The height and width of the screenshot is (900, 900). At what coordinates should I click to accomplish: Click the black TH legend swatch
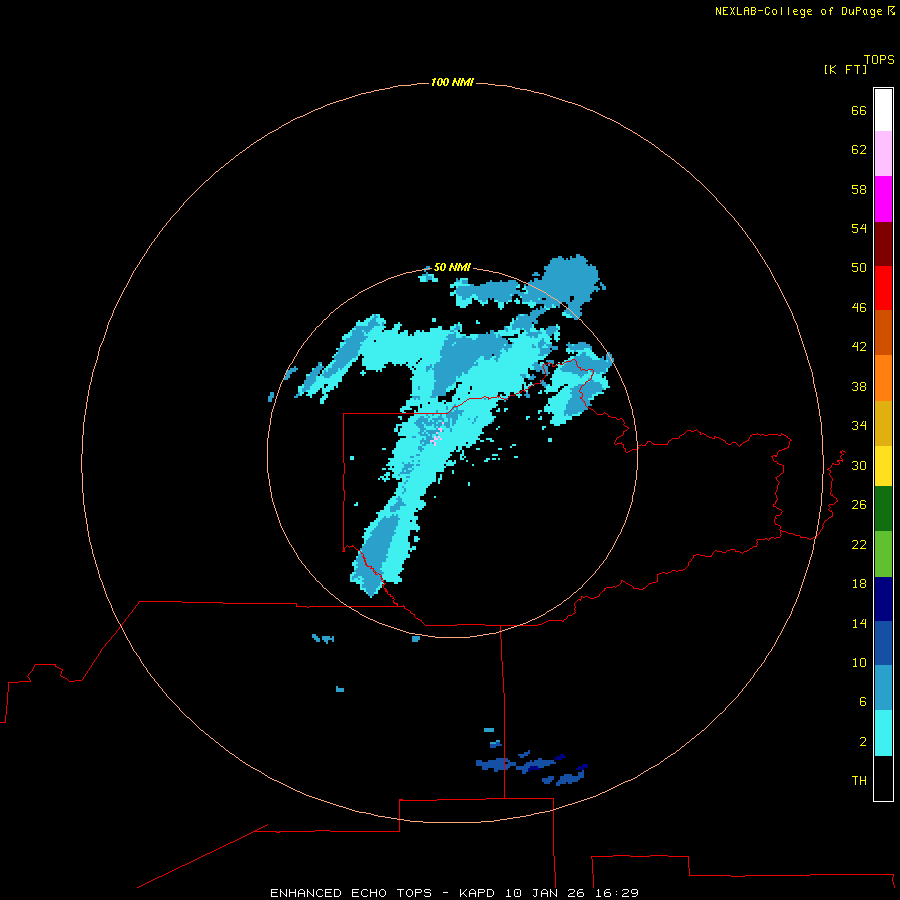pos(883,778)
